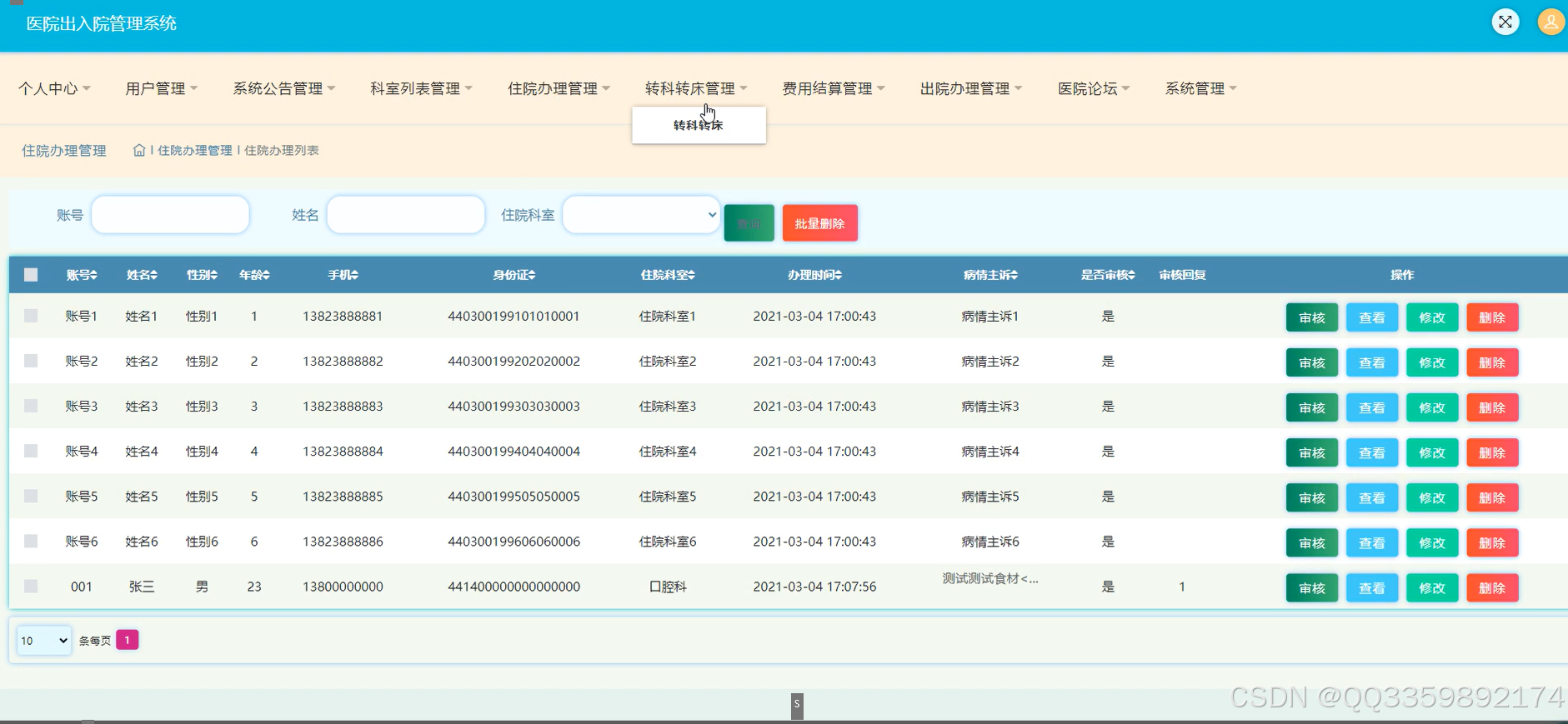Image resolution: width=1568 pixels, height=724 pixels.
Task: Click 审核 button for 账号1 row
Action: [x=1312, y=317]
